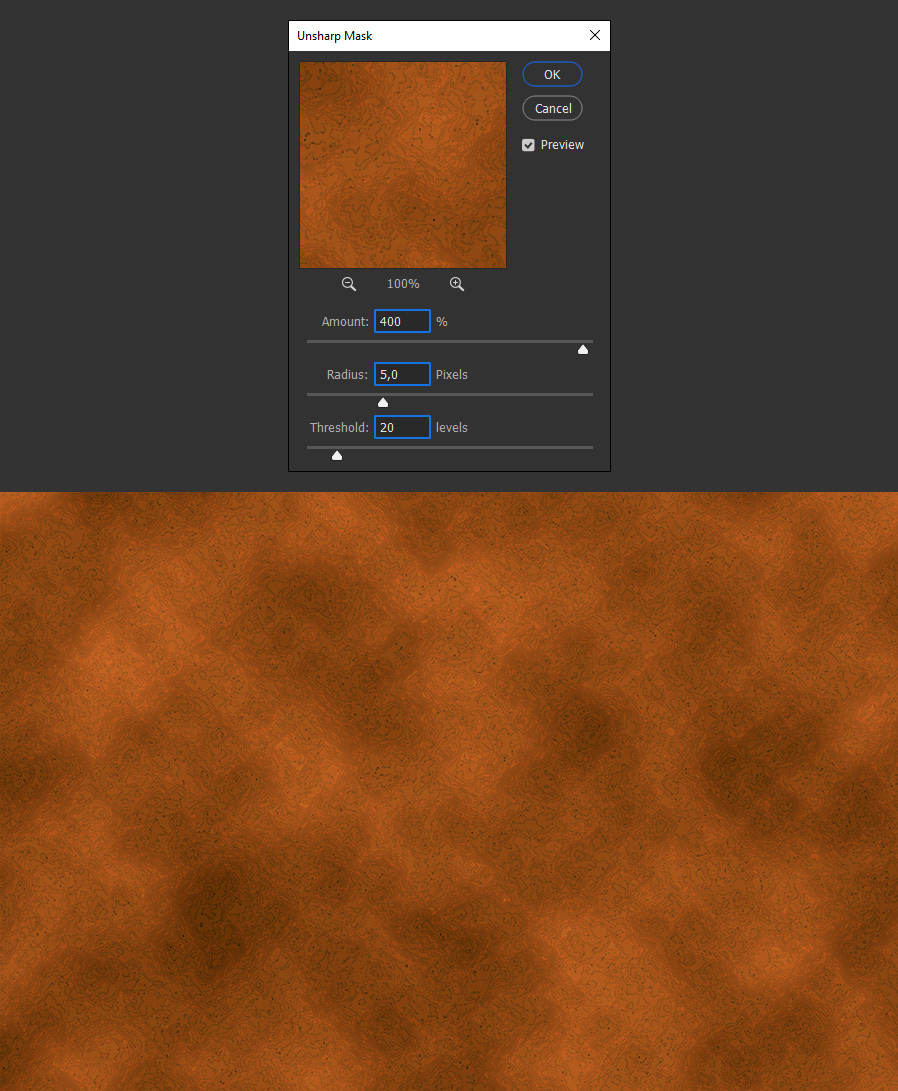Image resolution: width=898 pixels, height=1091 pixels.
Task: Confirm with the OK button
Action: click(552, 74)
